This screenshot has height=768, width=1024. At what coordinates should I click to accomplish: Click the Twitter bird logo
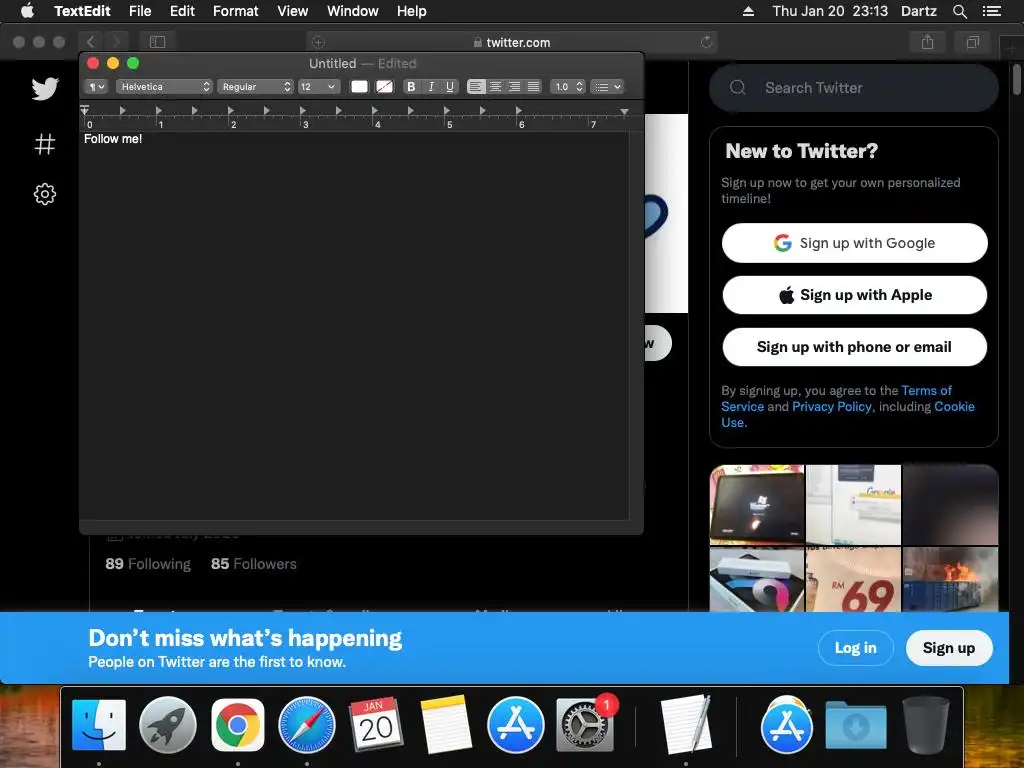click(x=45, y=89)
